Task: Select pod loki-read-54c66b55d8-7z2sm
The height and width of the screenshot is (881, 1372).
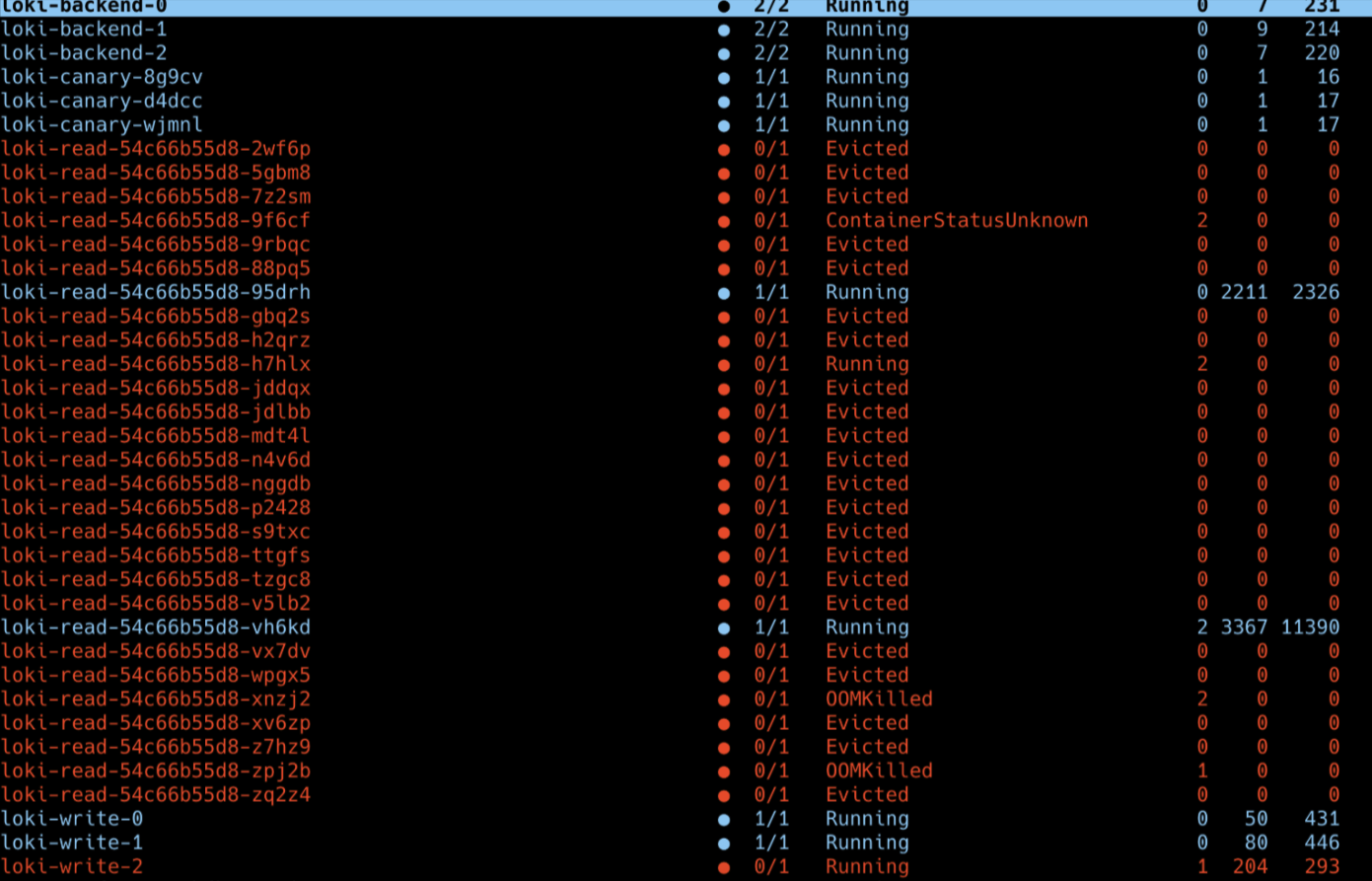Action: click(x=156, y=196)
